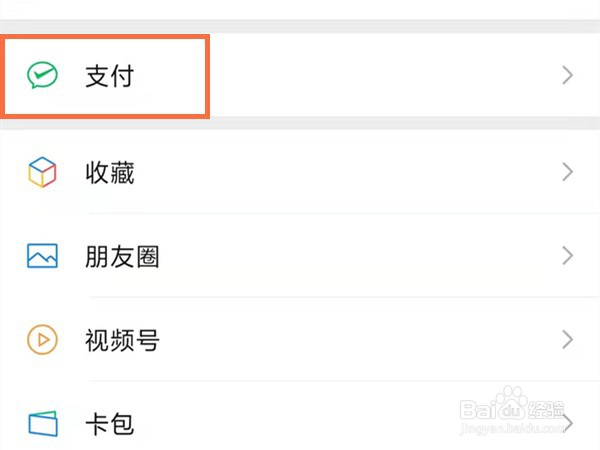Choose the 卡包 text label

click(x=109, y=424)
